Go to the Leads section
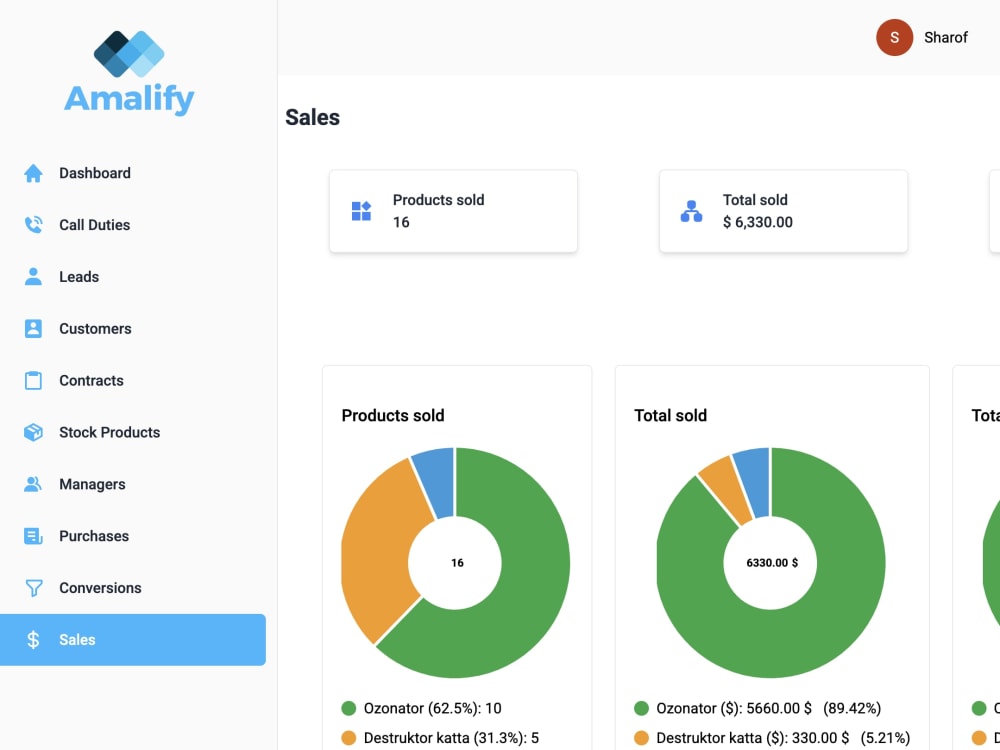 point(133,277)
